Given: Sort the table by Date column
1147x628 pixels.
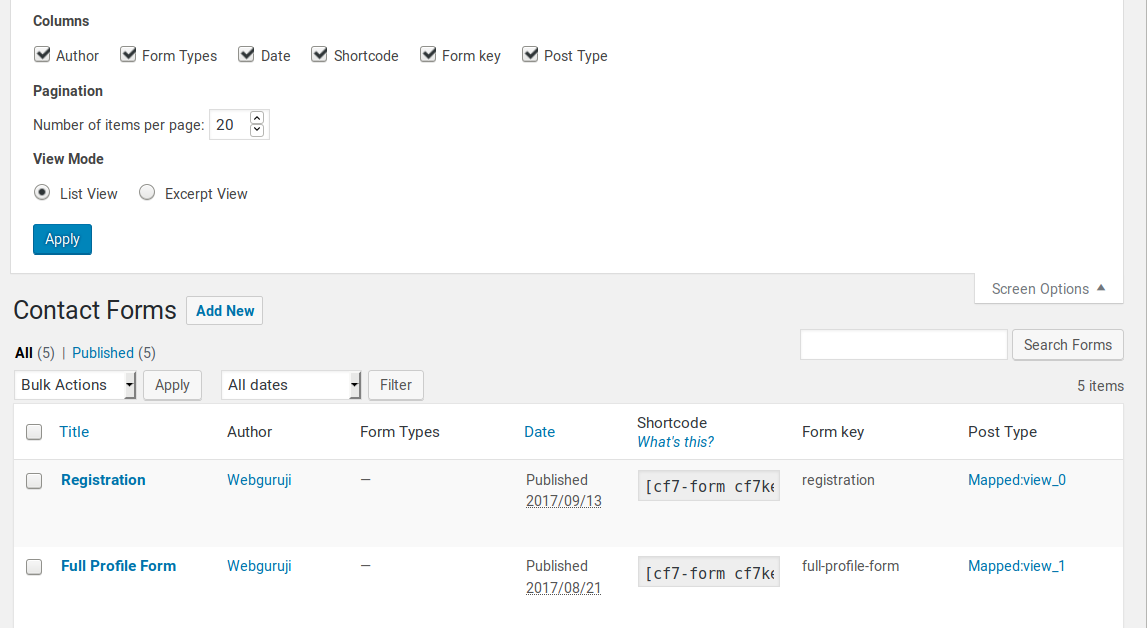Looking at the screenshot, I should coord(539,432).
